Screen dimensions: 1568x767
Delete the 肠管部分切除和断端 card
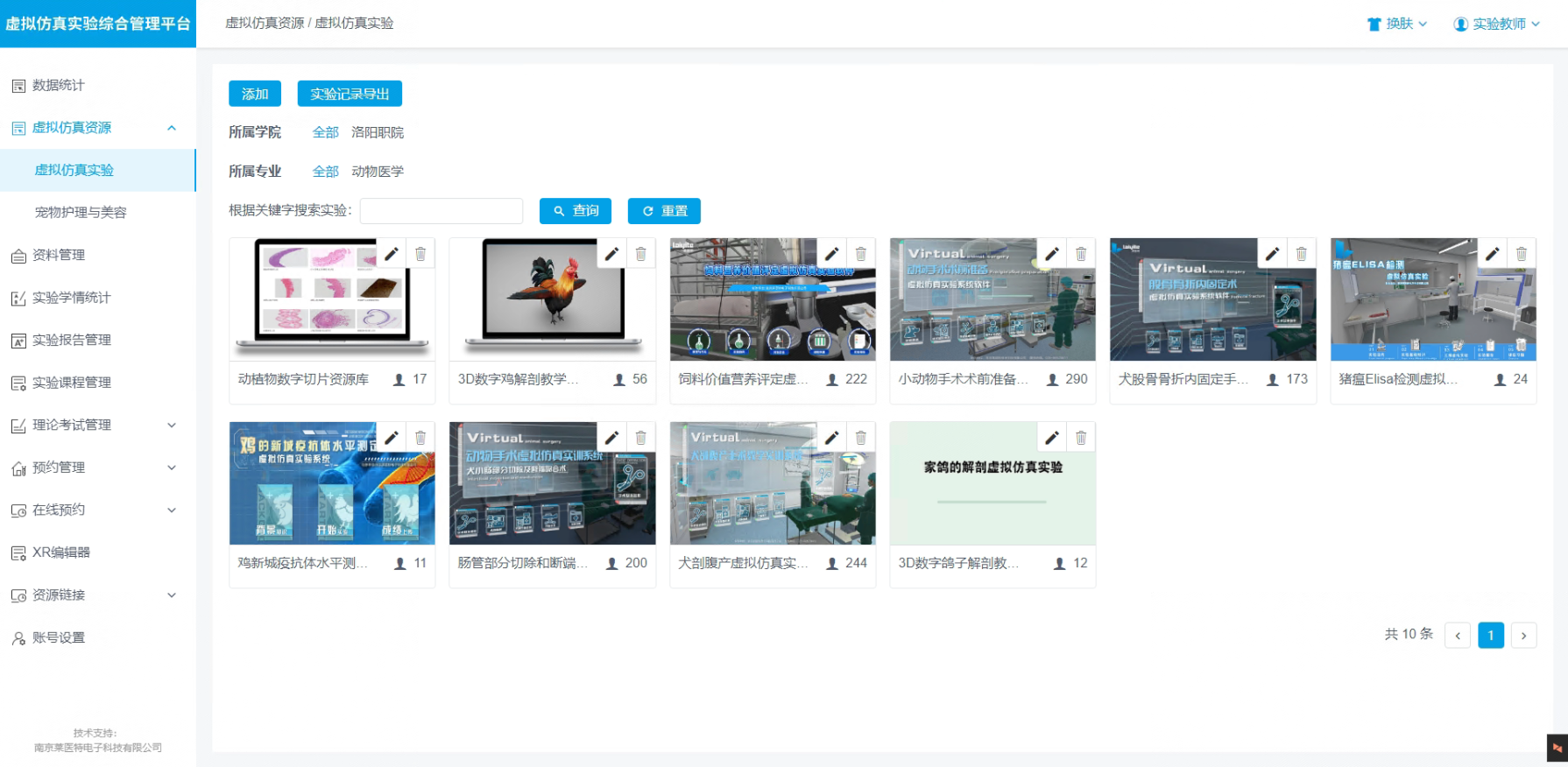click(x=641, y=438)
